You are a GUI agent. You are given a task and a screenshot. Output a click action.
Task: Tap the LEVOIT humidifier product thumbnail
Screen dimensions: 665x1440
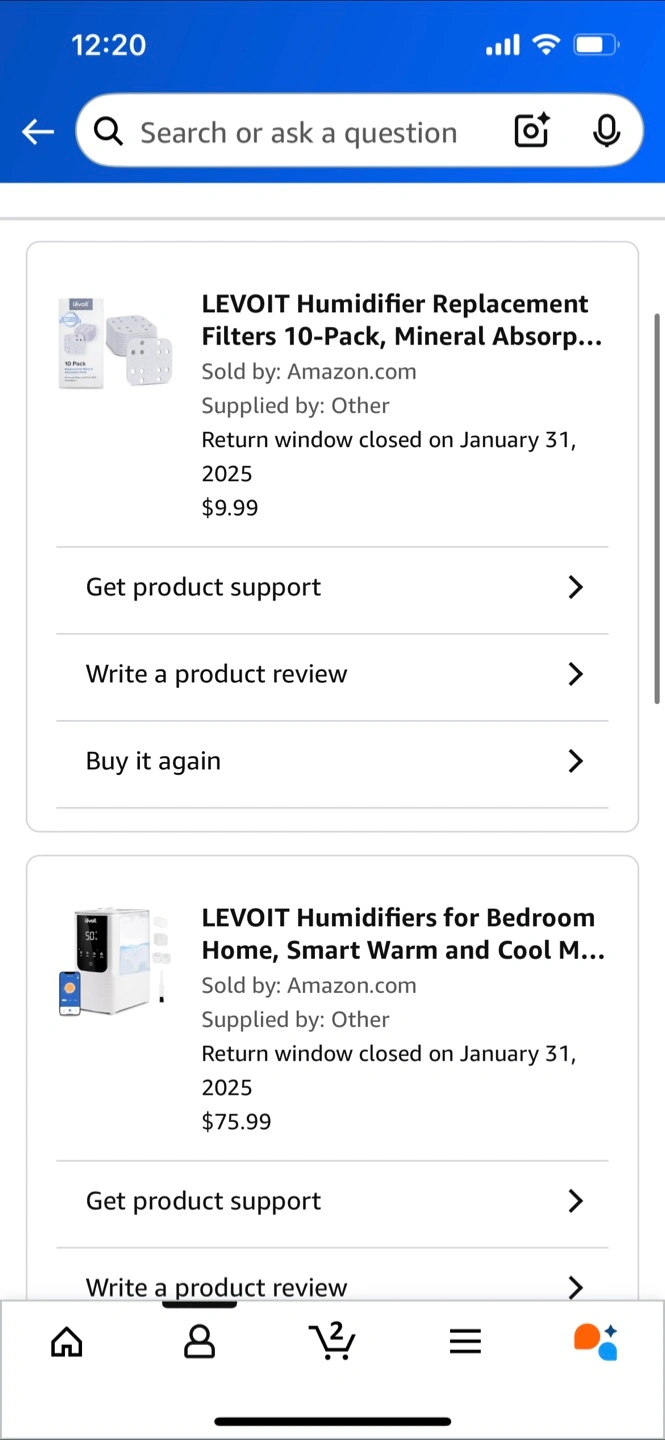[114, 962]
